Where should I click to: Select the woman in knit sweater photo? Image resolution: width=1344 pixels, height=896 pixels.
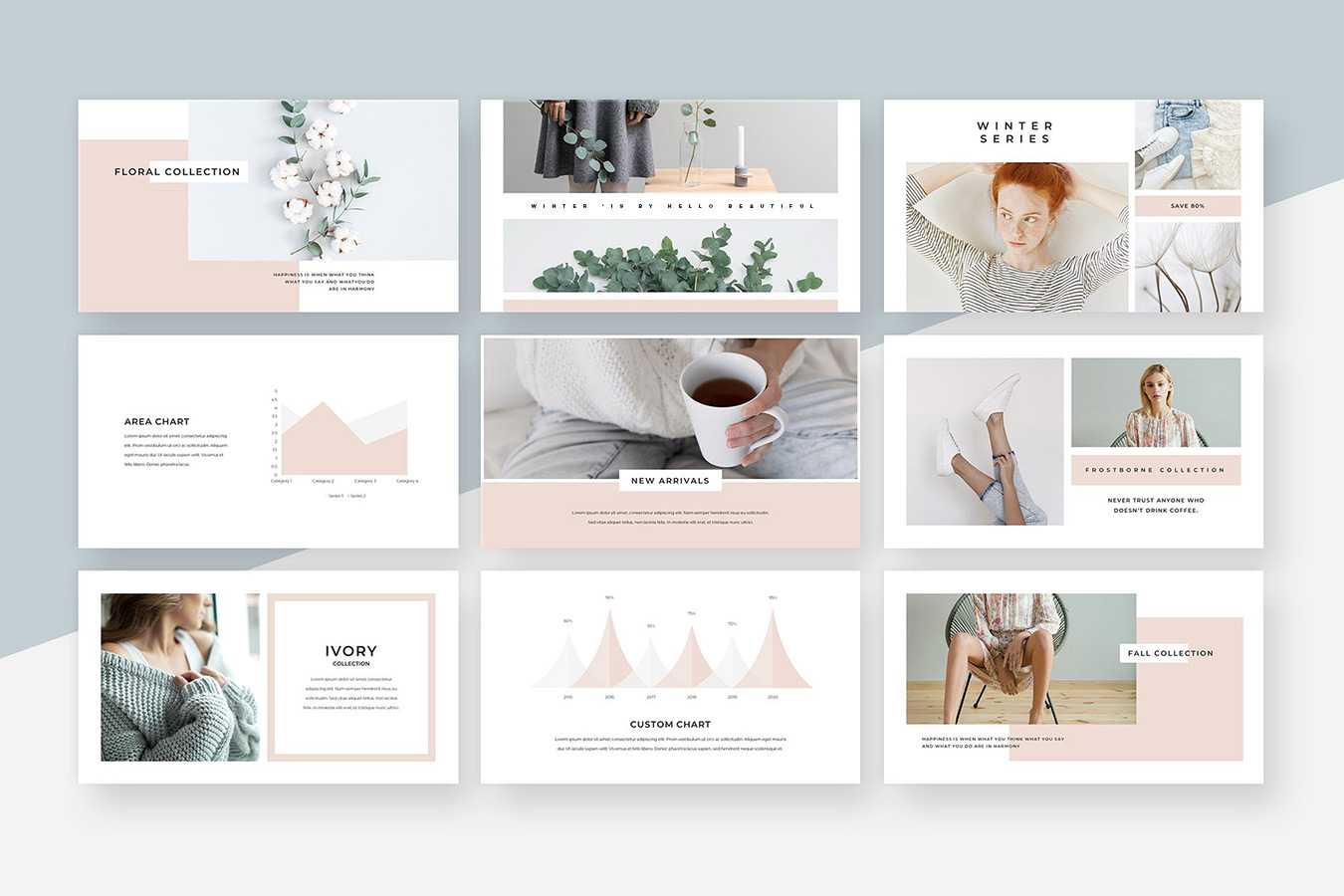[179, 677]
